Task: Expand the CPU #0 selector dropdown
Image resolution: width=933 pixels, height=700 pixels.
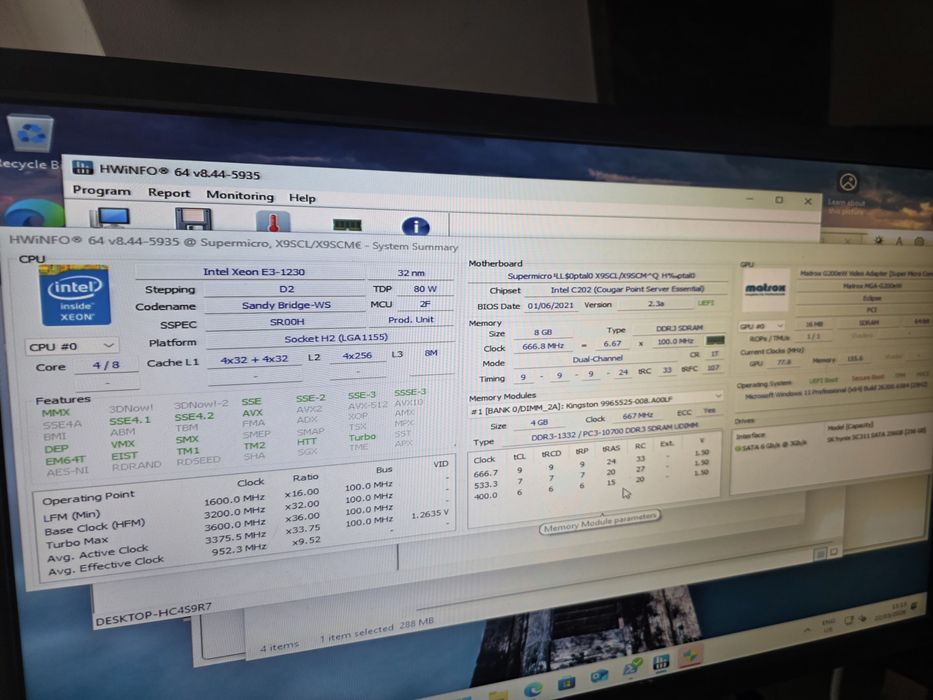Action: [x=71, y=346]
